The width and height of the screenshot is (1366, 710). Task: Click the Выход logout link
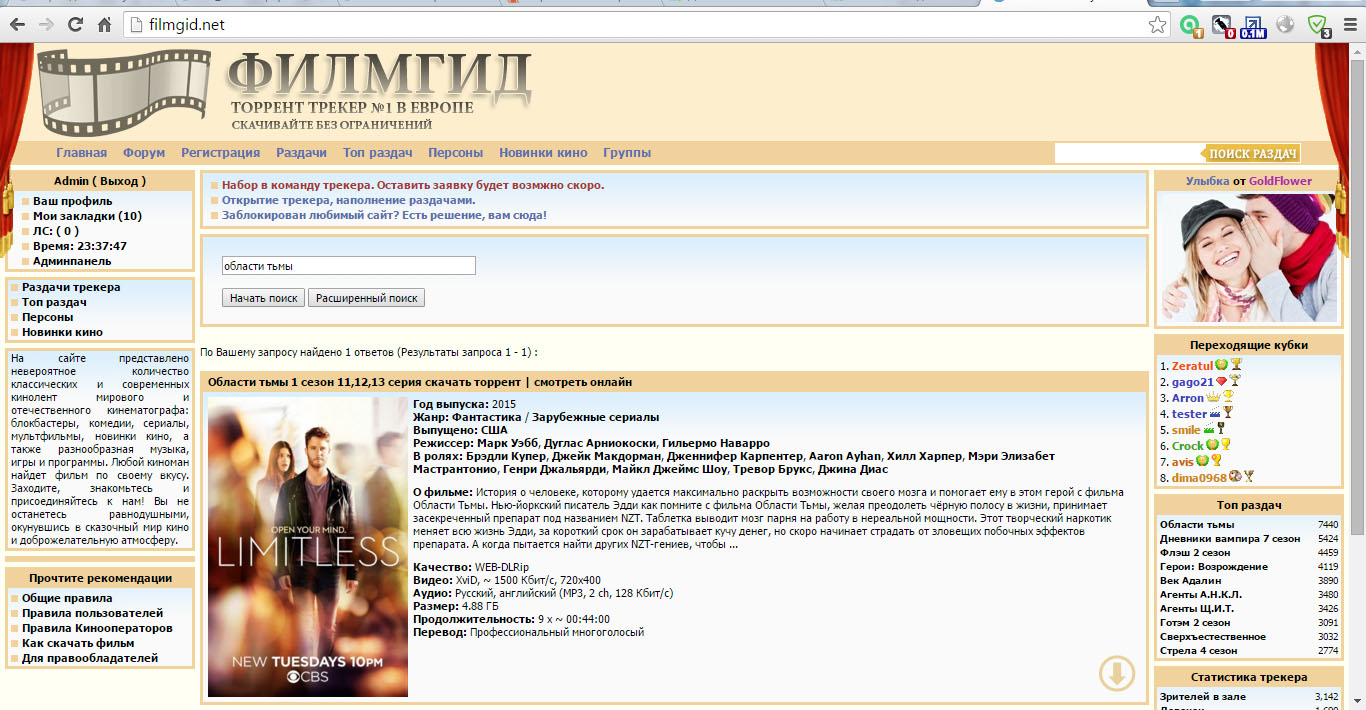(x=120, y=181)
